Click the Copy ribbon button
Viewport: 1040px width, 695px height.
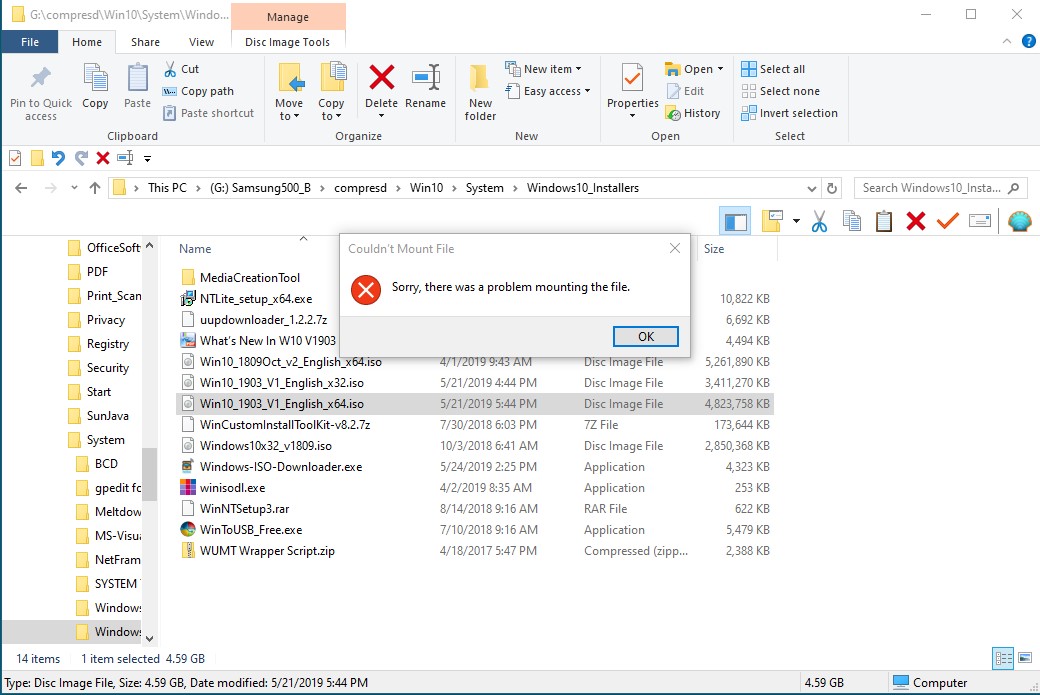pos(95,86)
